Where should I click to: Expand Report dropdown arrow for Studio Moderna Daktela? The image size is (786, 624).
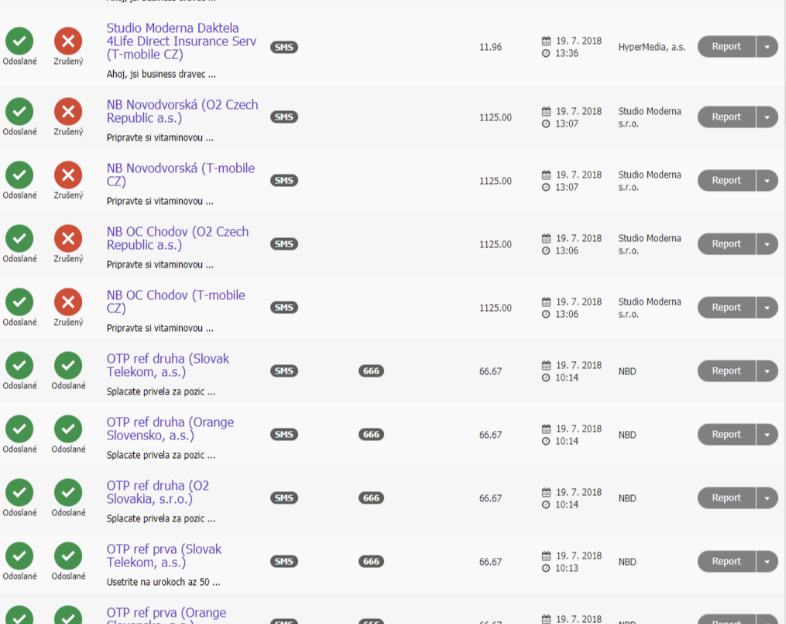pyautogui.click(x=767, y=47)
